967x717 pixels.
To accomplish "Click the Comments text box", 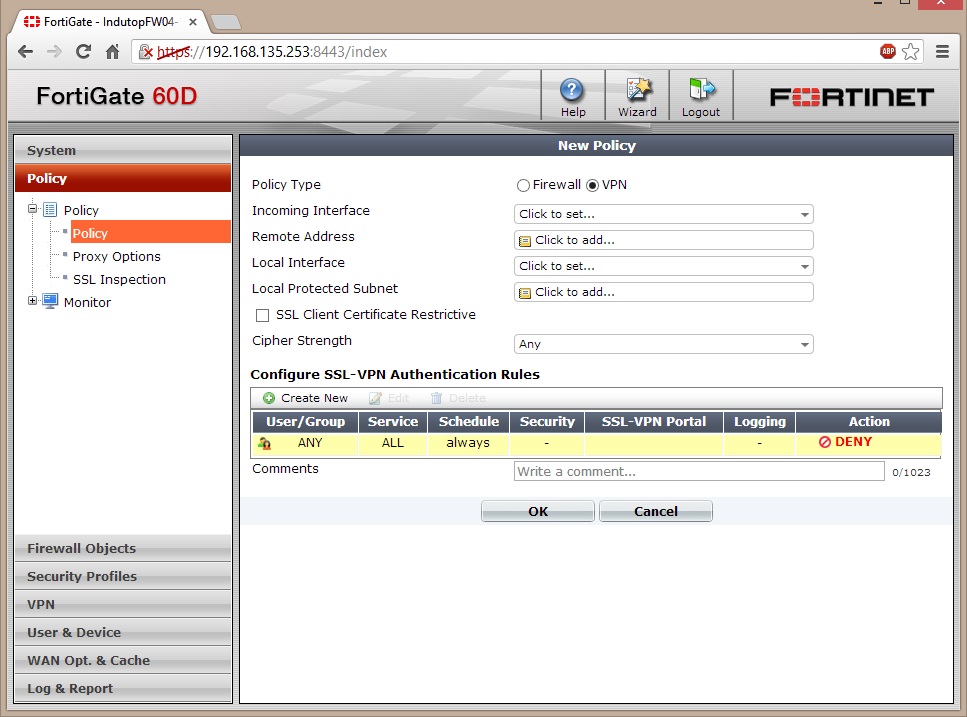I will click(x=699, y=472).
